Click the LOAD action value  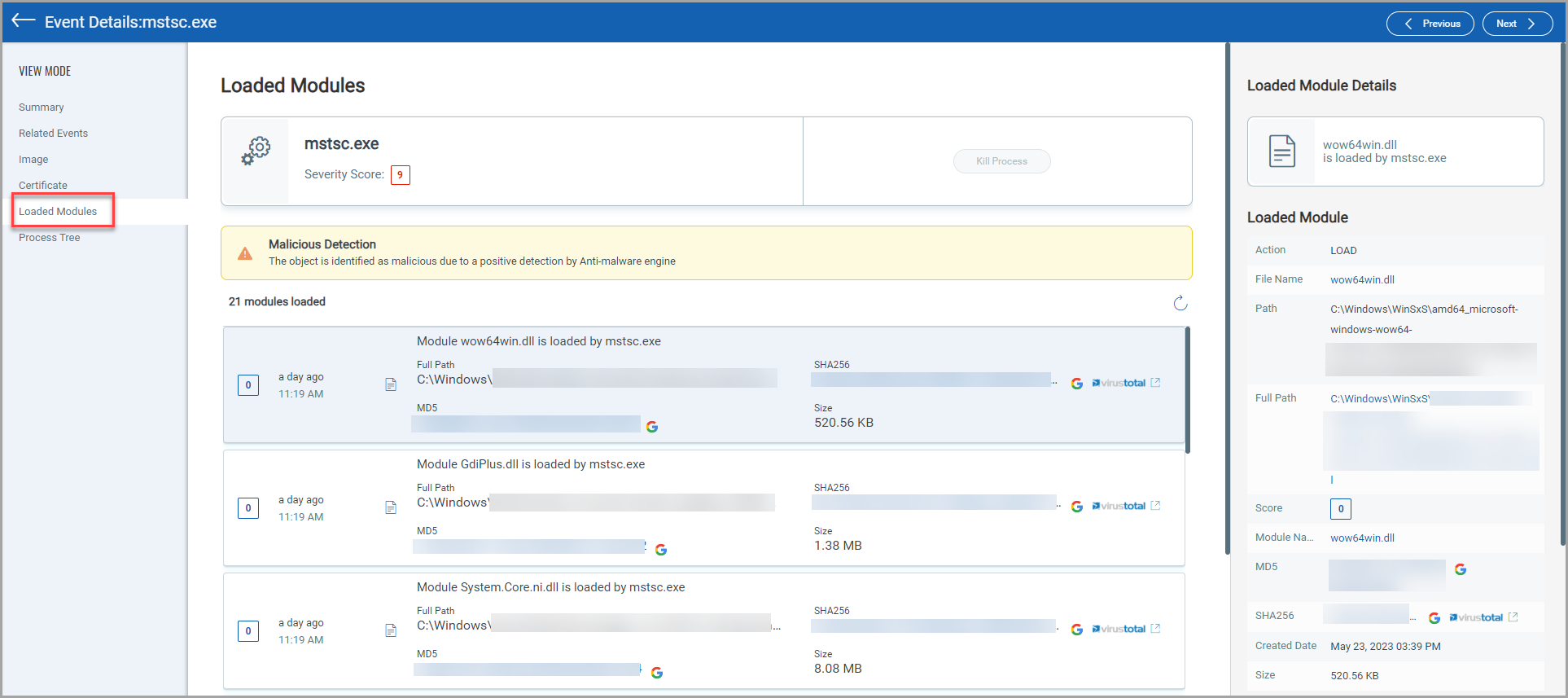1343,251
